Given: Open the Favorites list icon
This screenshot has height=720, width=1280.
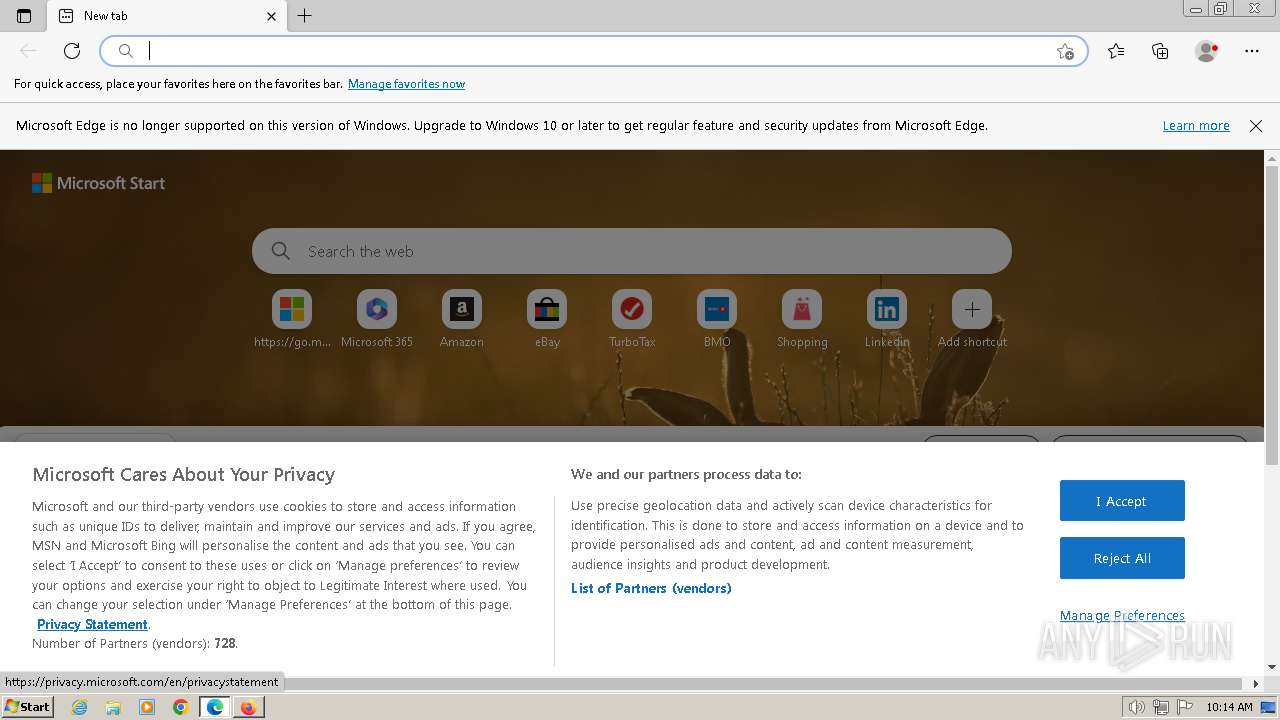Looking at the screenshot, I should coord(1116,51).
